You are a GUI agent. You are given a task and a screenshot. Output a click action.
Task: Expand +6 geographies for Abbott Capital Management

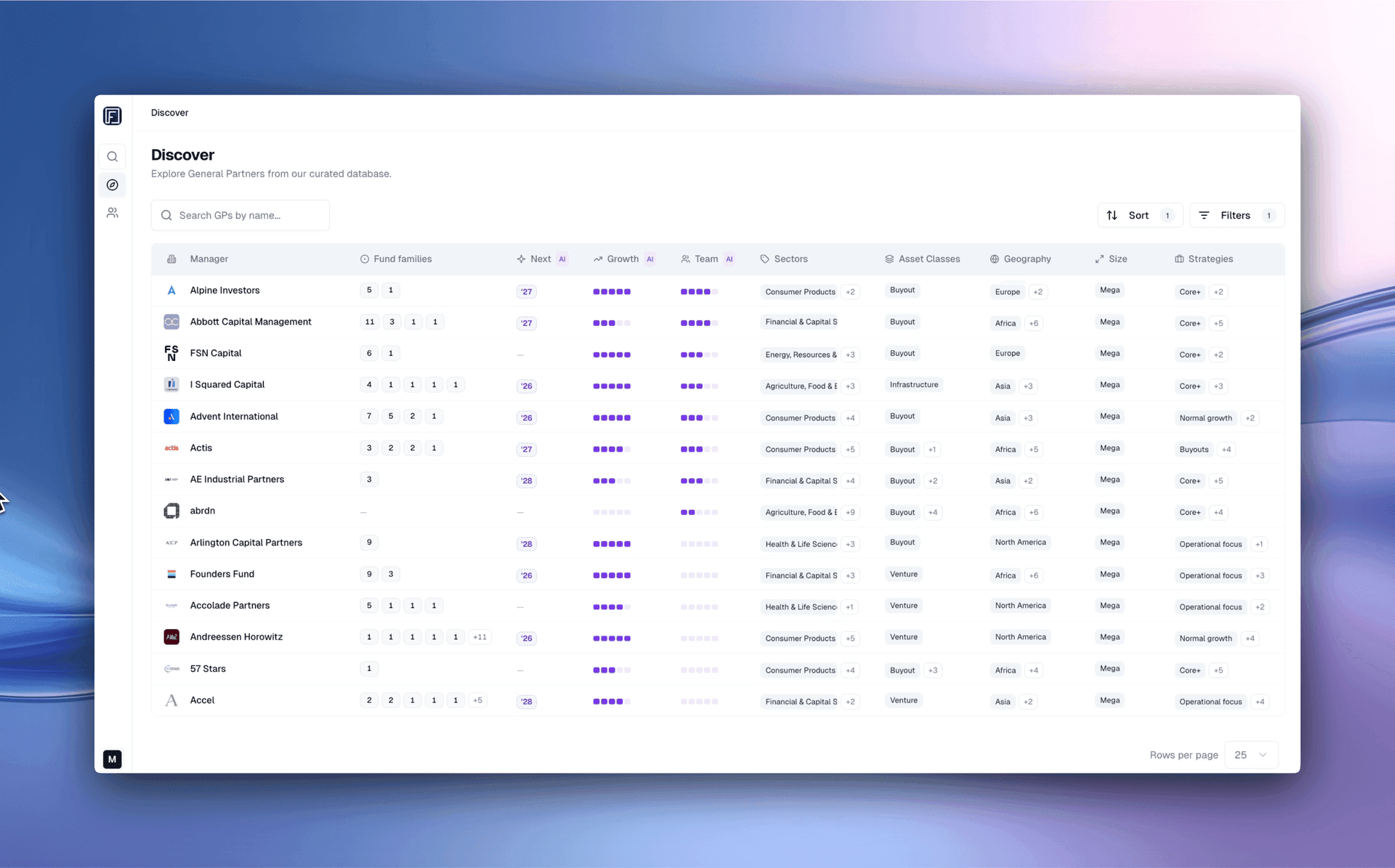click(x=1033, y=323)
